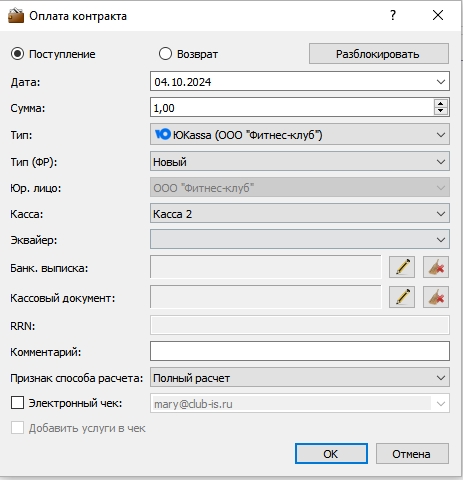Increase the Сумма value with up arrow
The height and width of the screenshot is (480, 463).
pos(441,104)
